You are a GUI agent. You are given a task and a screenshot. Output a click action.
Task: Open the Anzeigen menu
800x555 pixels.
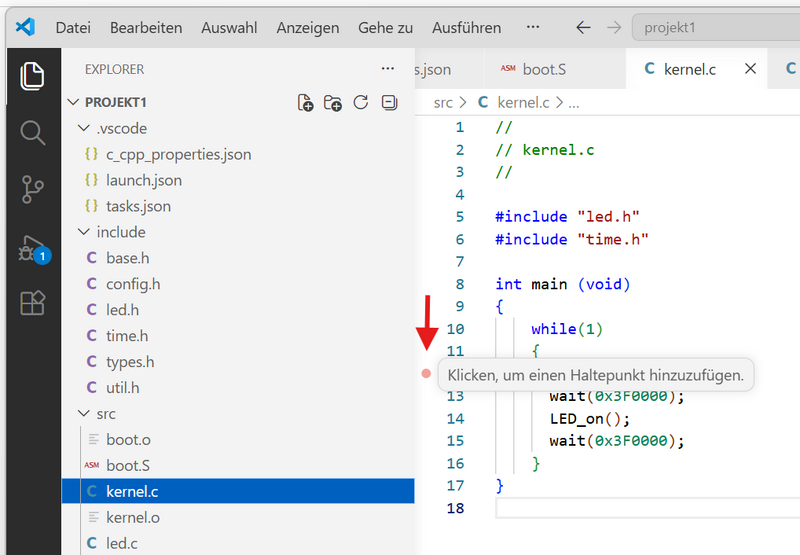pos(308,28)
